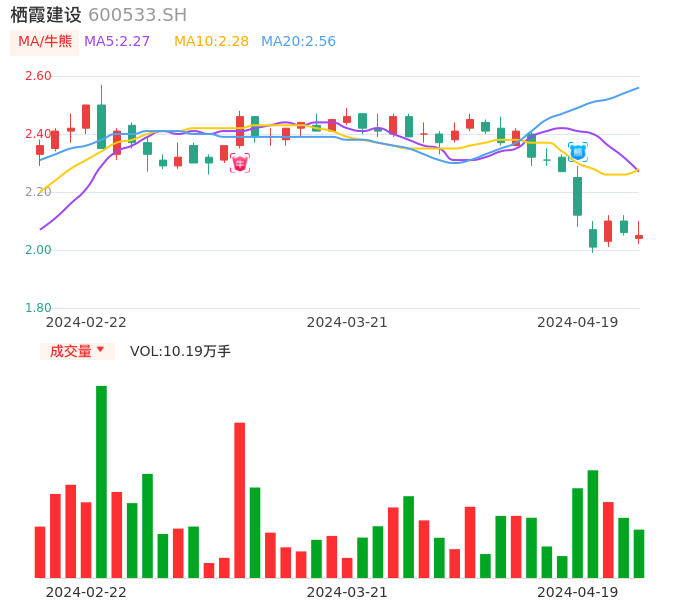Click the 2.00 price axis label

(38, 250)
